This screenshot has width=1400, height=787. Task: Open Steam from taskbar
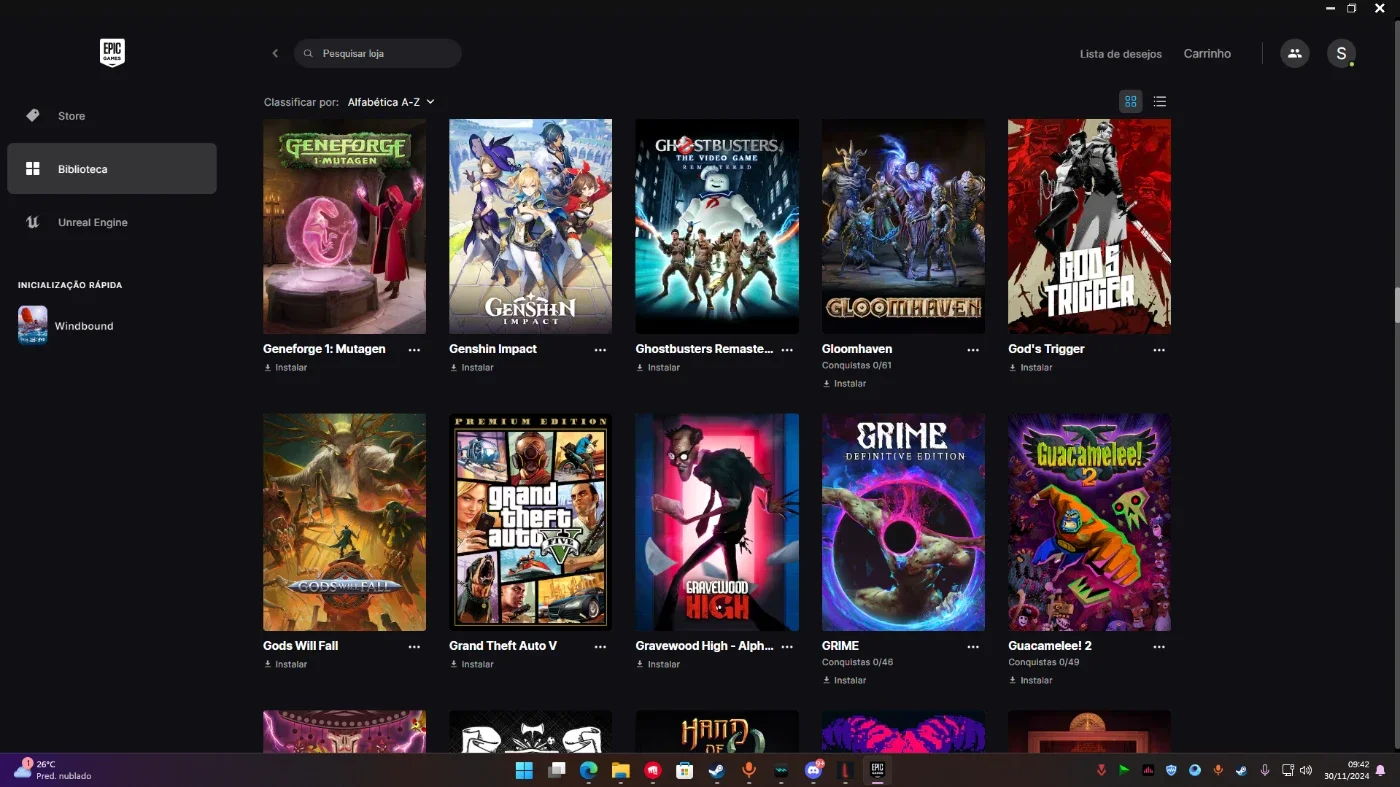[x=716, y=770]
